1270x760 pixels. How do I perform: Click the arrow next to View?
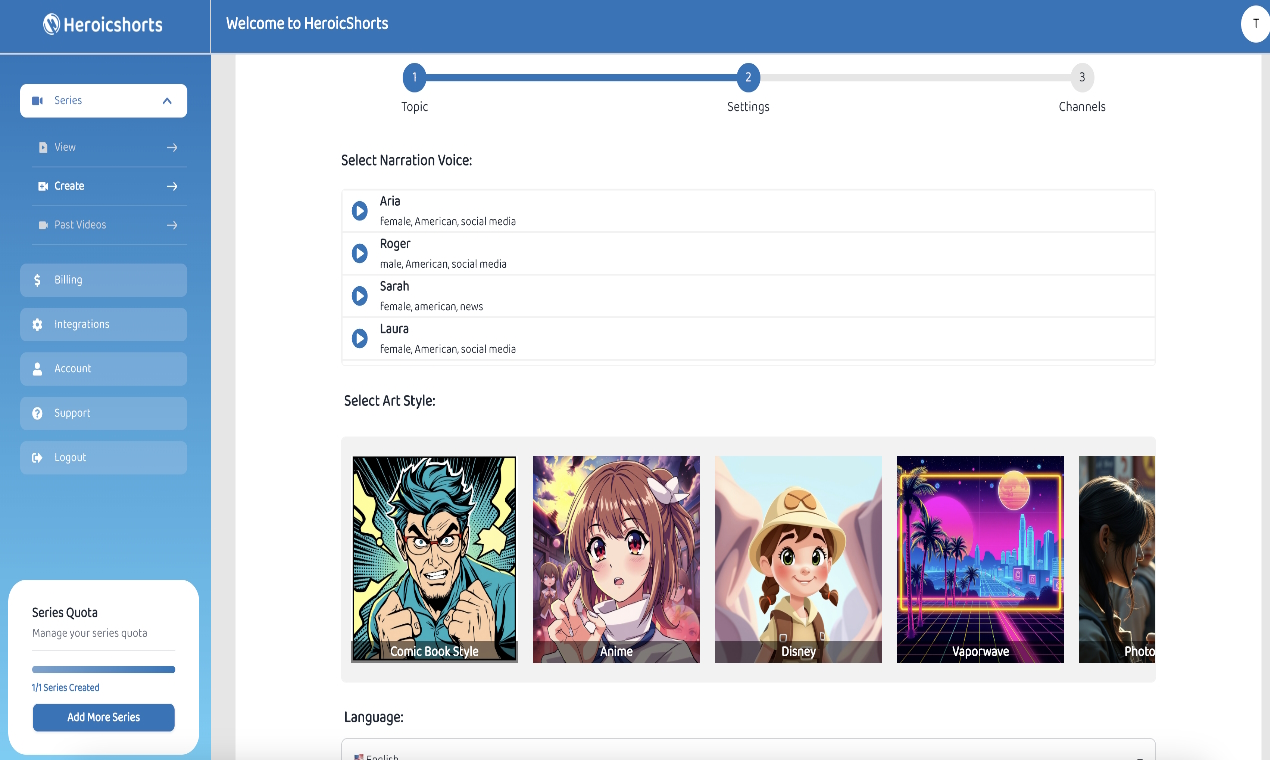point(172,148)
